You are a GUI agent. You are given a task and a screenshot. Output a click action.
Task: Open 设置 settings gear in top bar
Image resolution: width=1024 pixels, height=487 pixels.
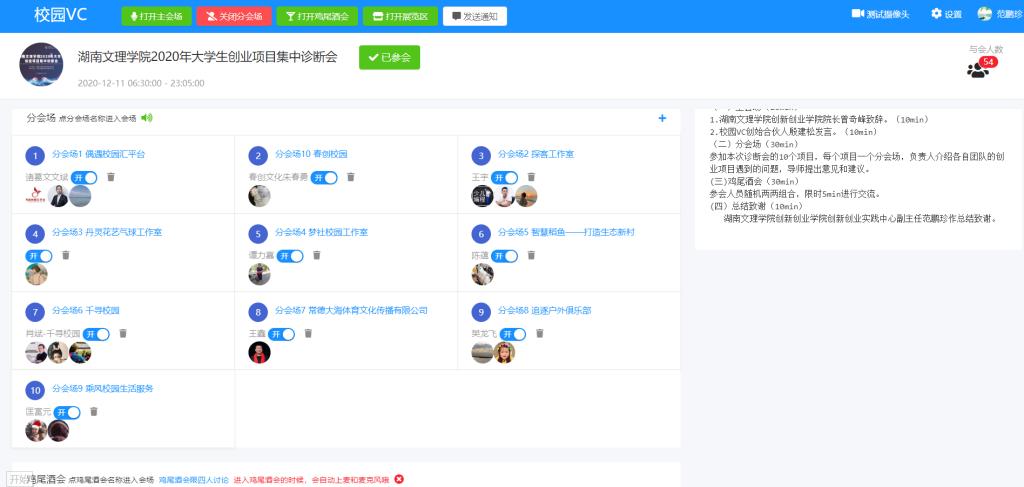[945, 14]
